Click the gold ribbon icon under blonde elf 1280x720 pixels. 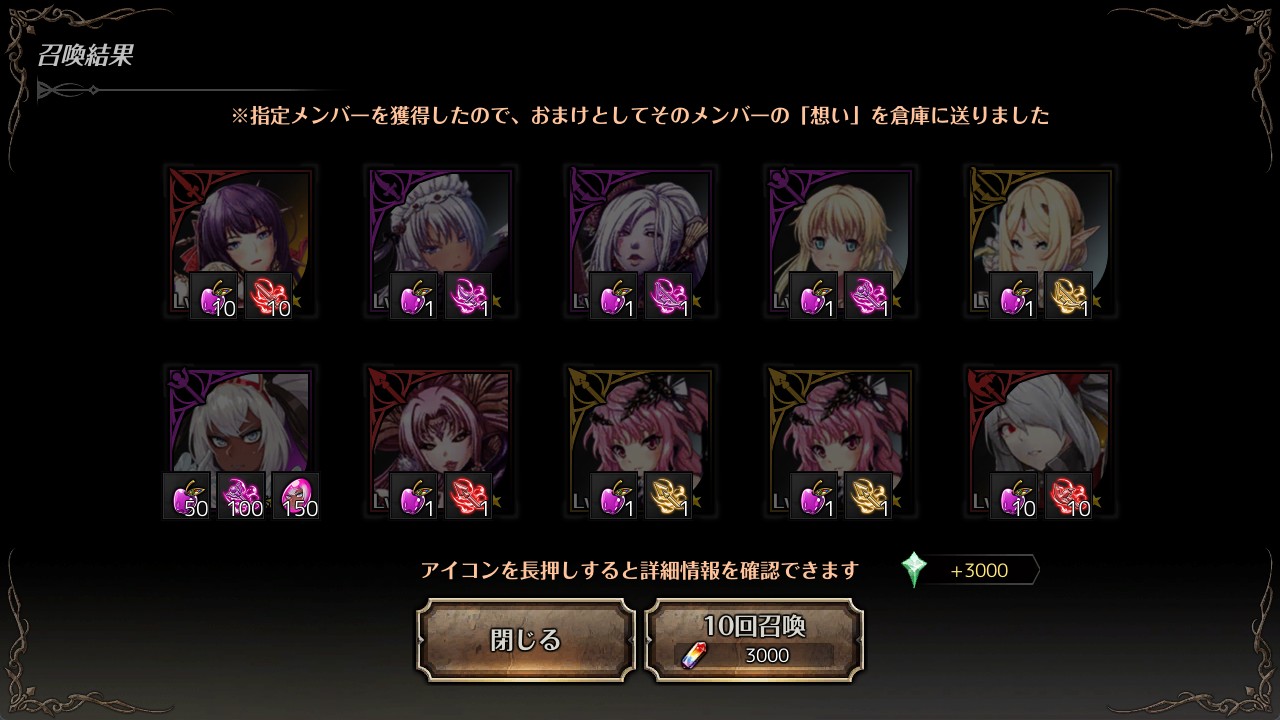click(1069, 296)
